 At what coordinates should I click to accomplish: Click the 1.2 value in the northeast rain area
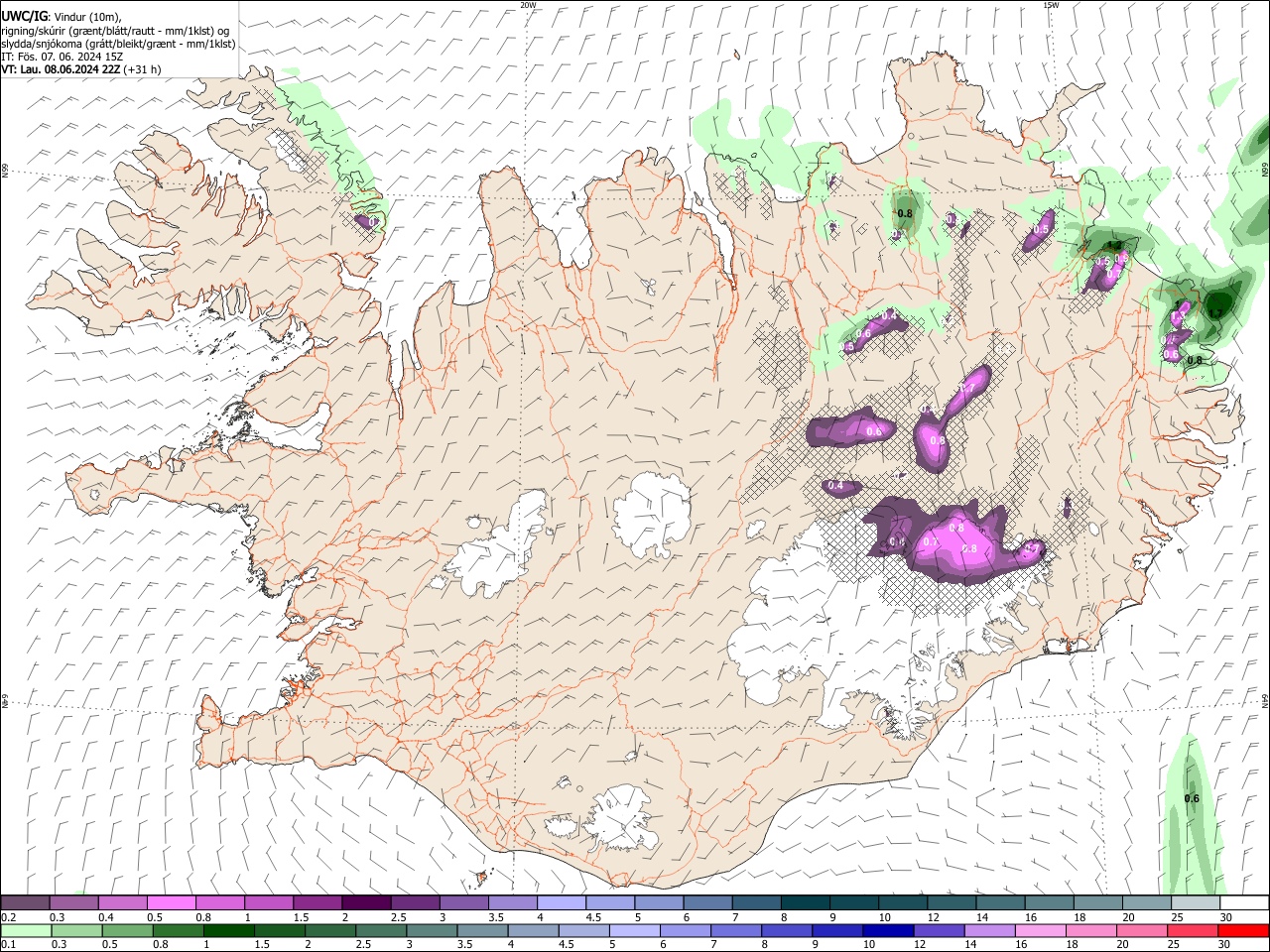(x=1113, y=246)
